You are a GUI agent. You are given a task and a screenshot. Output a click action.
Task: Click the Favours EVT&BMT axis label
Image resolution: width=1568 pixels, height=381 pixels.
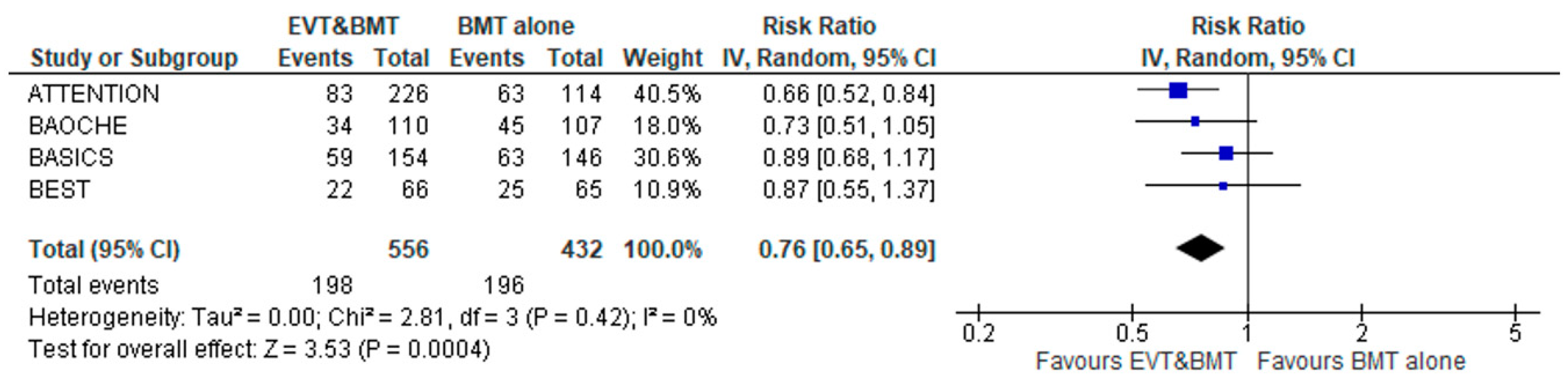pyautogui.click(x=1136, y=361)
